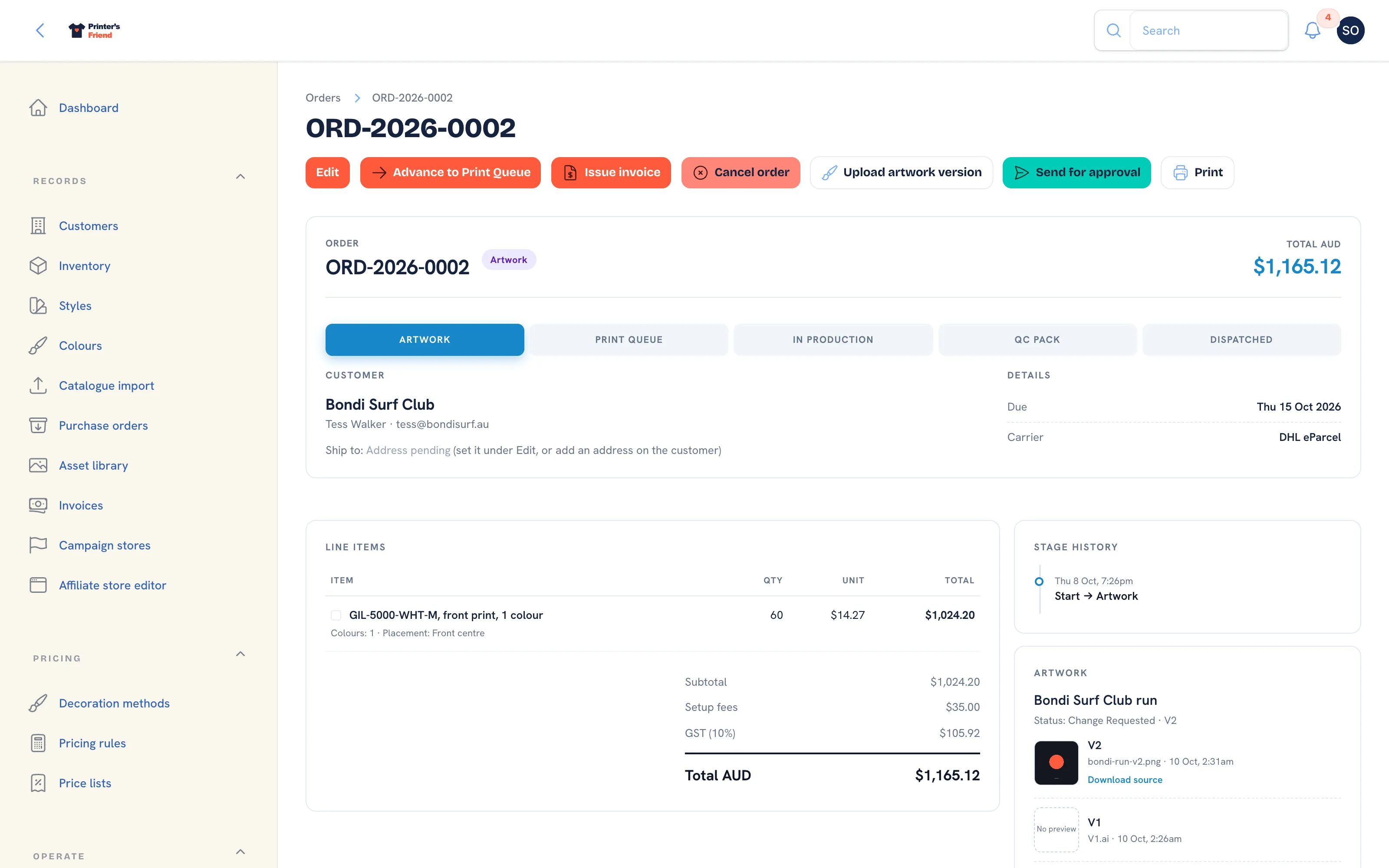Open the Printer's Friend logo home
Image resolution: width=1389 pixels, height=868 pixels.
(x=94, y=30)
